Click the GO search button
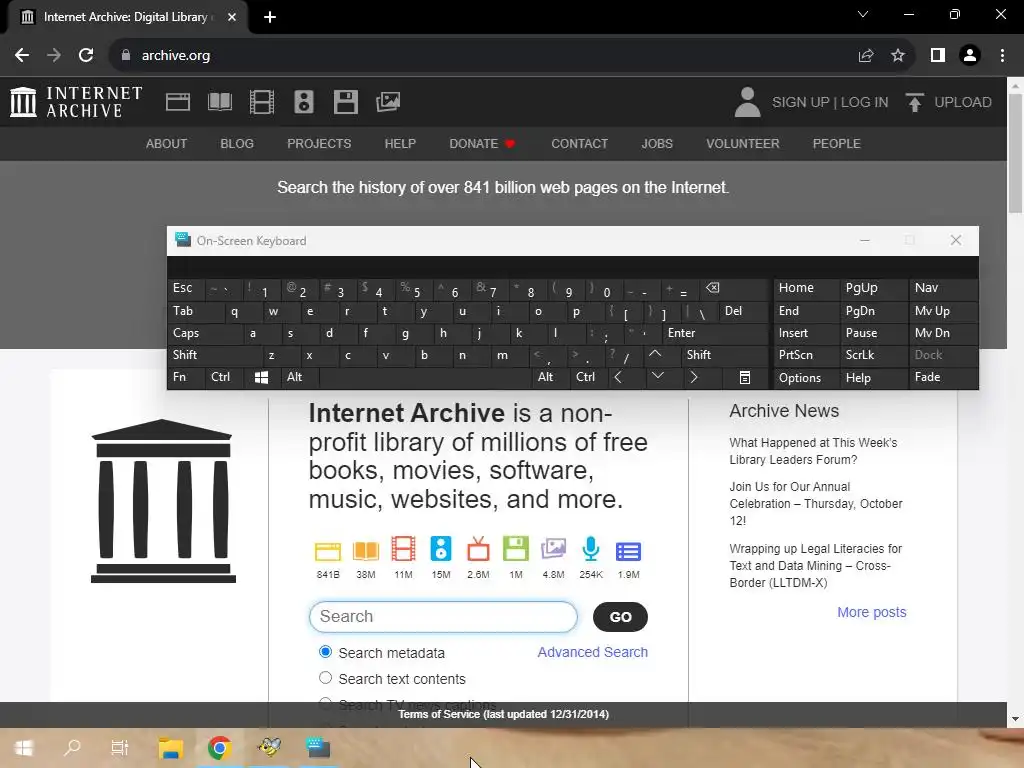Image resolution: width=1024 pixels, height=768 pixels. click(620, 616)
